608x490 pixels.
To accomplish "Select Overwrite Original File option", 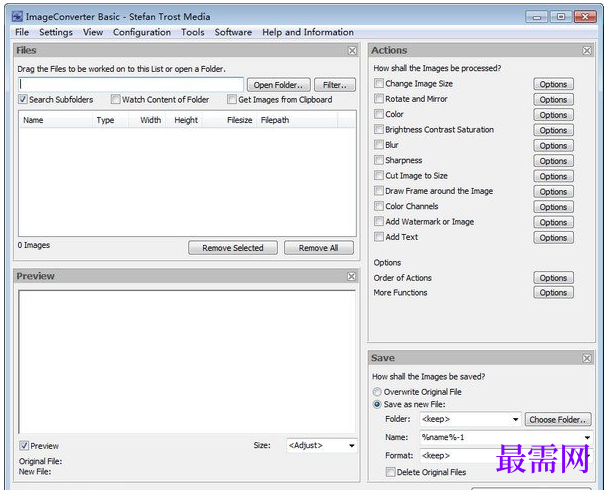I will pos(377,392).
